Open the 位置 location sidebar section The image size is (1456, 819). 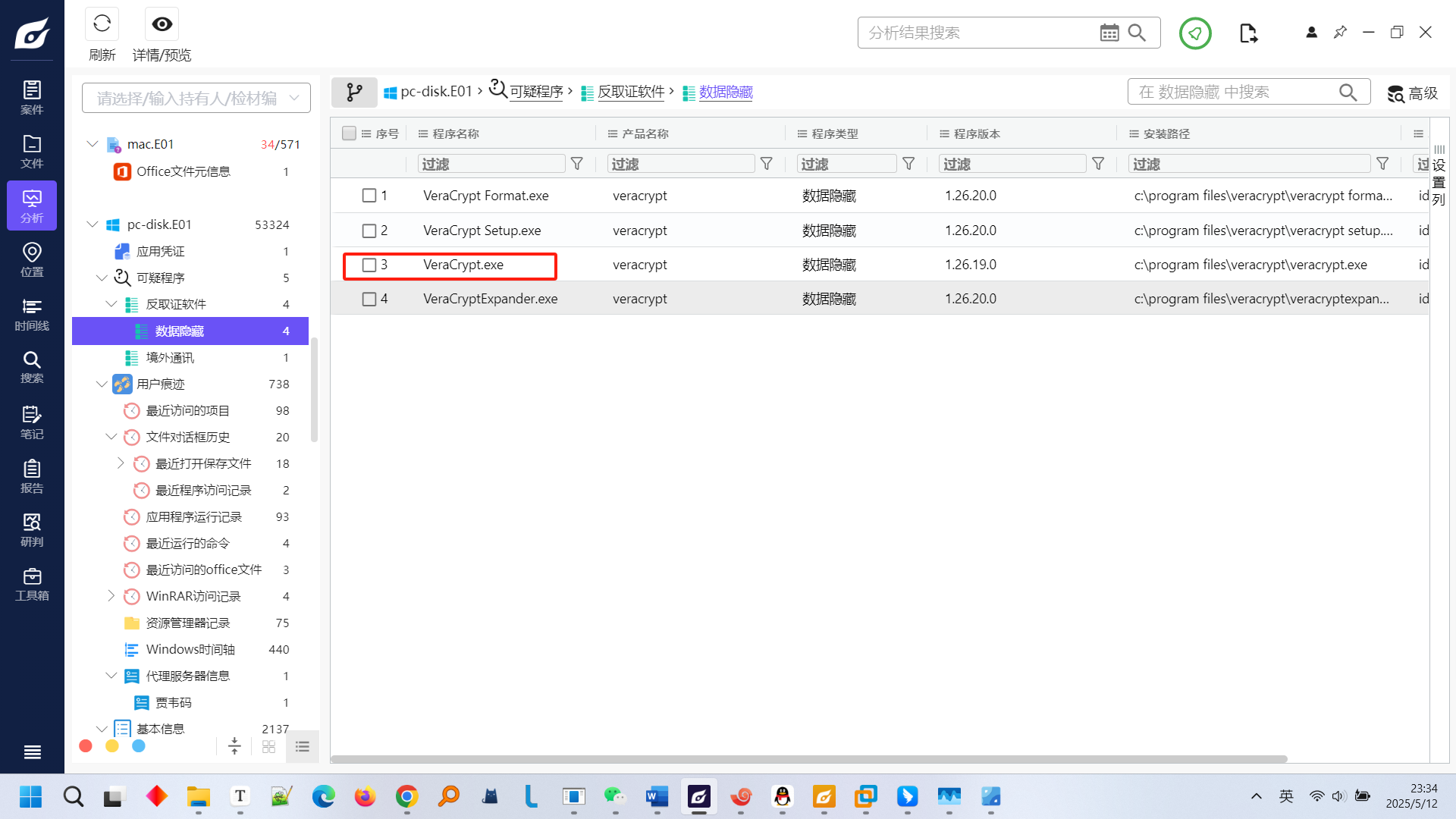[x=32, y=259]
